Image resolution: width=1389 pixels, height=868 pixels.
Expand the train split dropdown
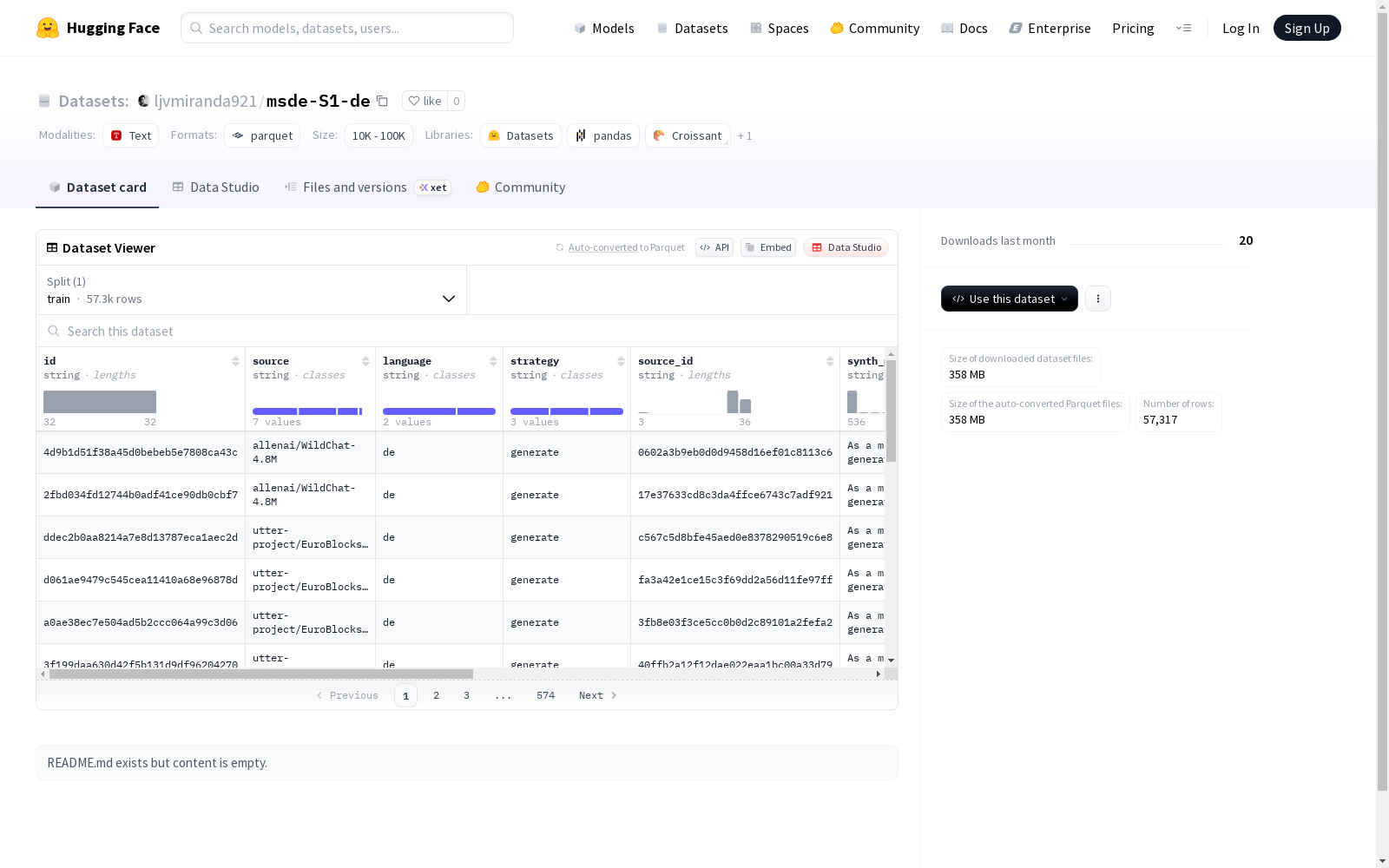click(252, 290)
